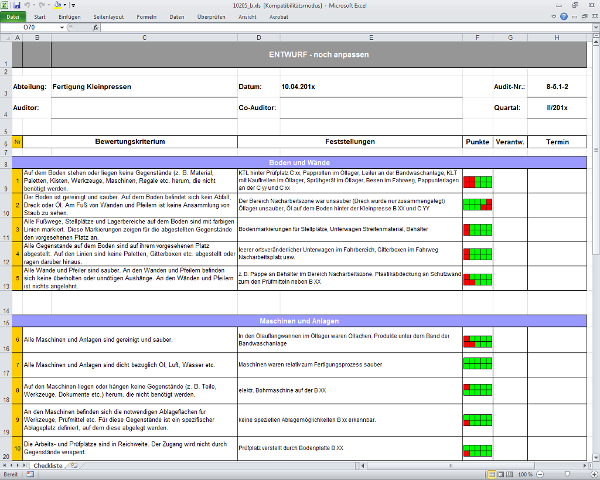Select column C header

pyautogui.click(x=143, y=37)
